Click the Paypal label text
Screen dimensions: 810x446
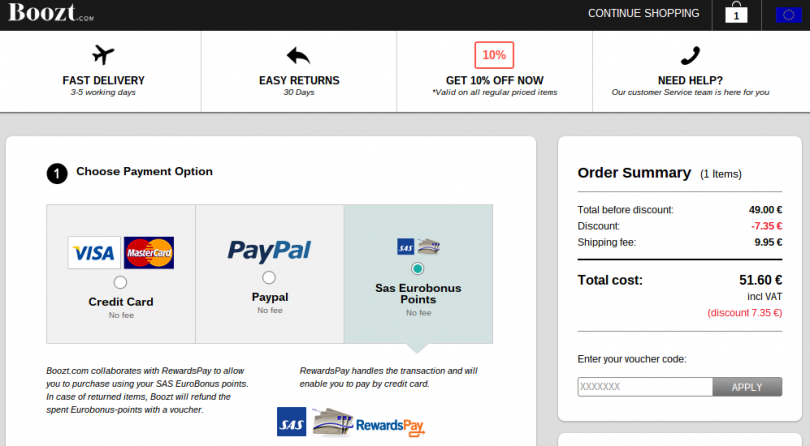270,297
